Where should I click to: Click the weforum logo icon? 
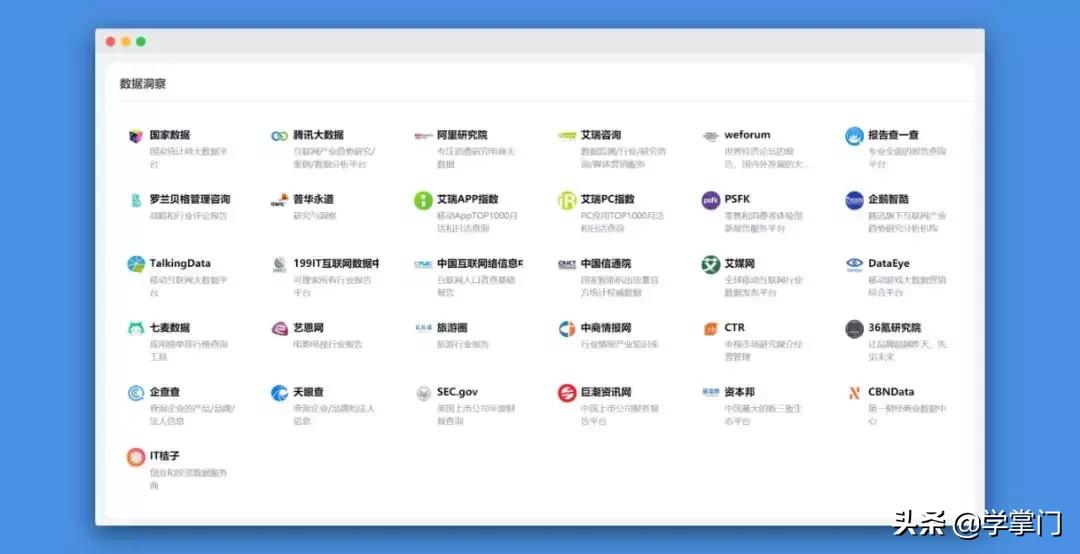pos(710,136)
